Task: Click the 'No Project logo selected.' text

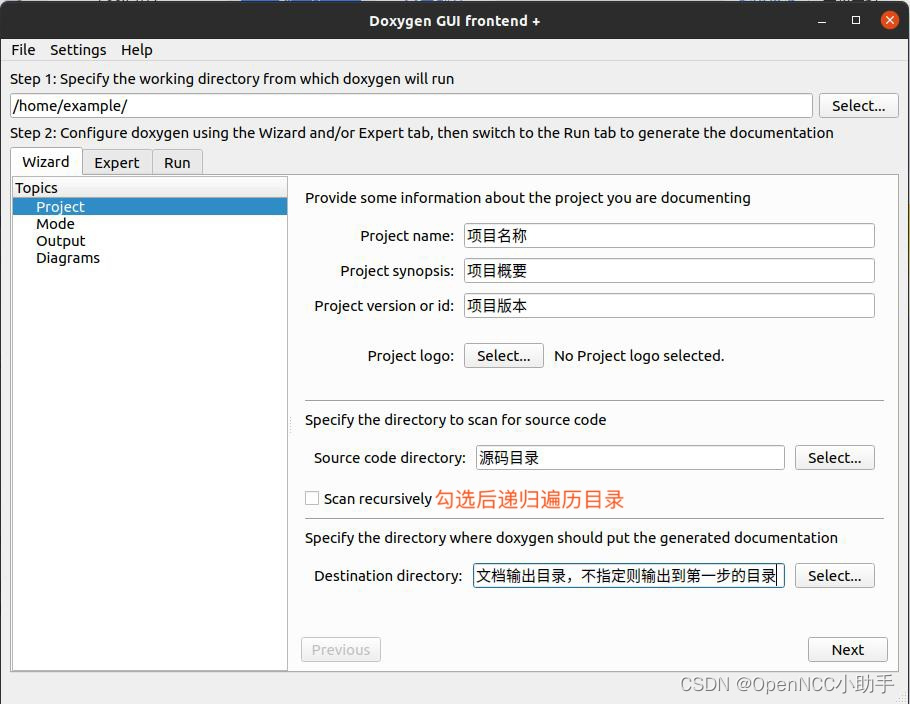Action: 639,355
